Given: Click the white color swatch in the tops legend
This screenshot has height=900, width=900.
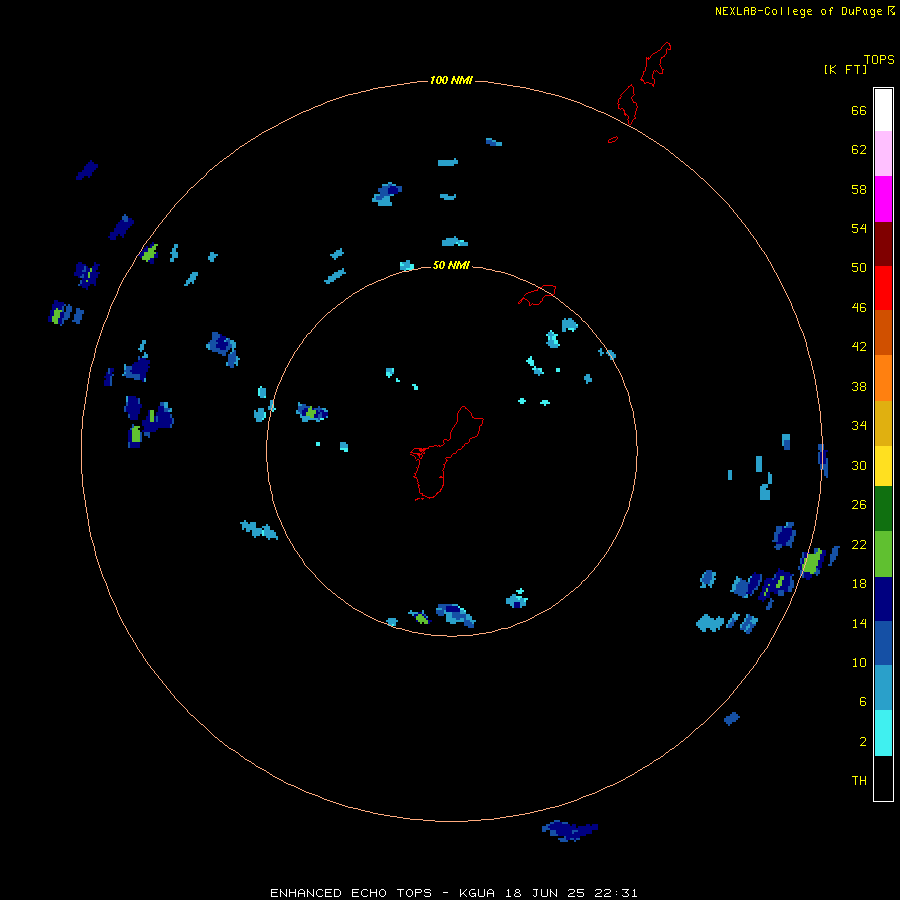Looking at the screenshot, I should 883,110.
